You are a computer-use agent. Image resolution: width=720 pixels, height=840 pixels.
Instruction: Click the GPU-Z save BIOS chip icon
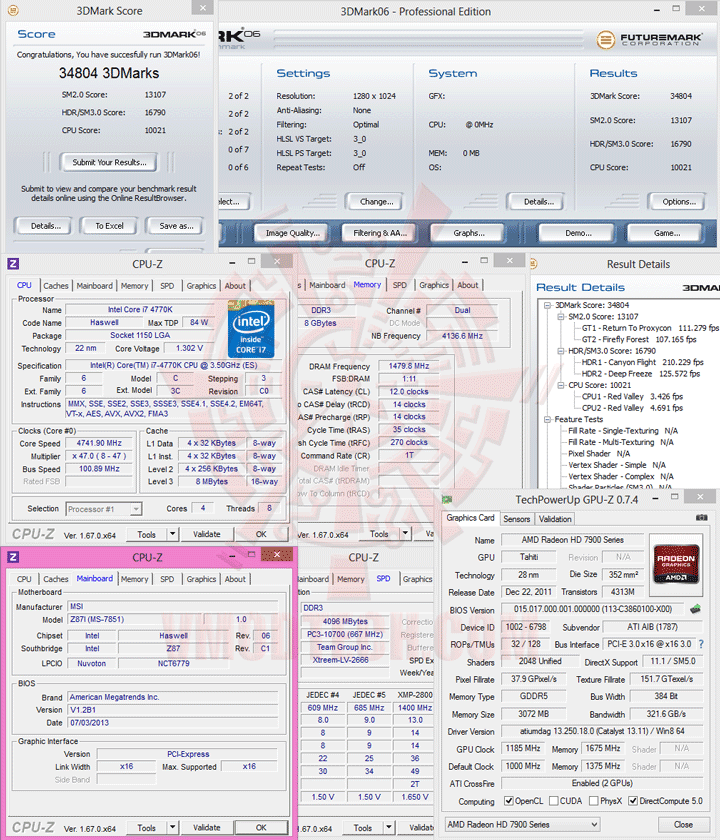[695, 609]
